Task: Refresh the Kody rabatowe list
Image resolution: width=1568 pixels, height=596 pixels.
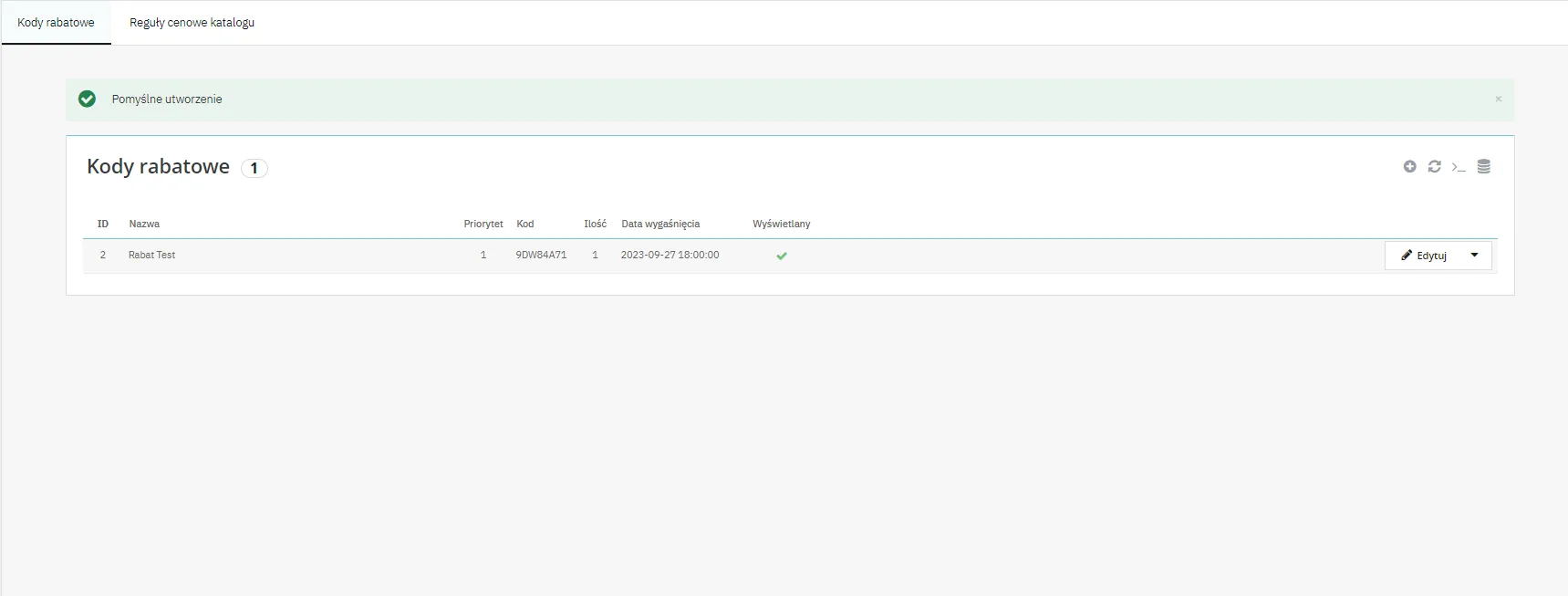Action: point(1434,166)
